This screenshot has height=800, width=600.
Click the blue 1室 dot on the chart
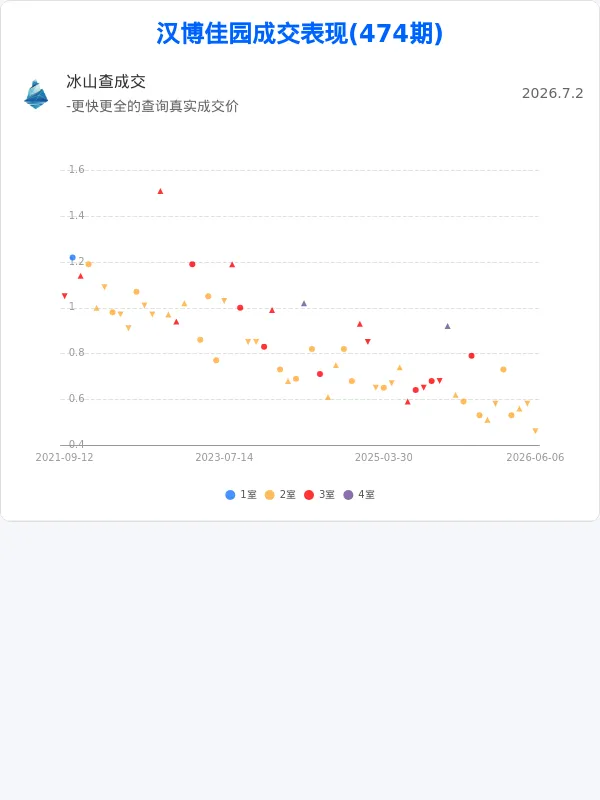[72, 258]
